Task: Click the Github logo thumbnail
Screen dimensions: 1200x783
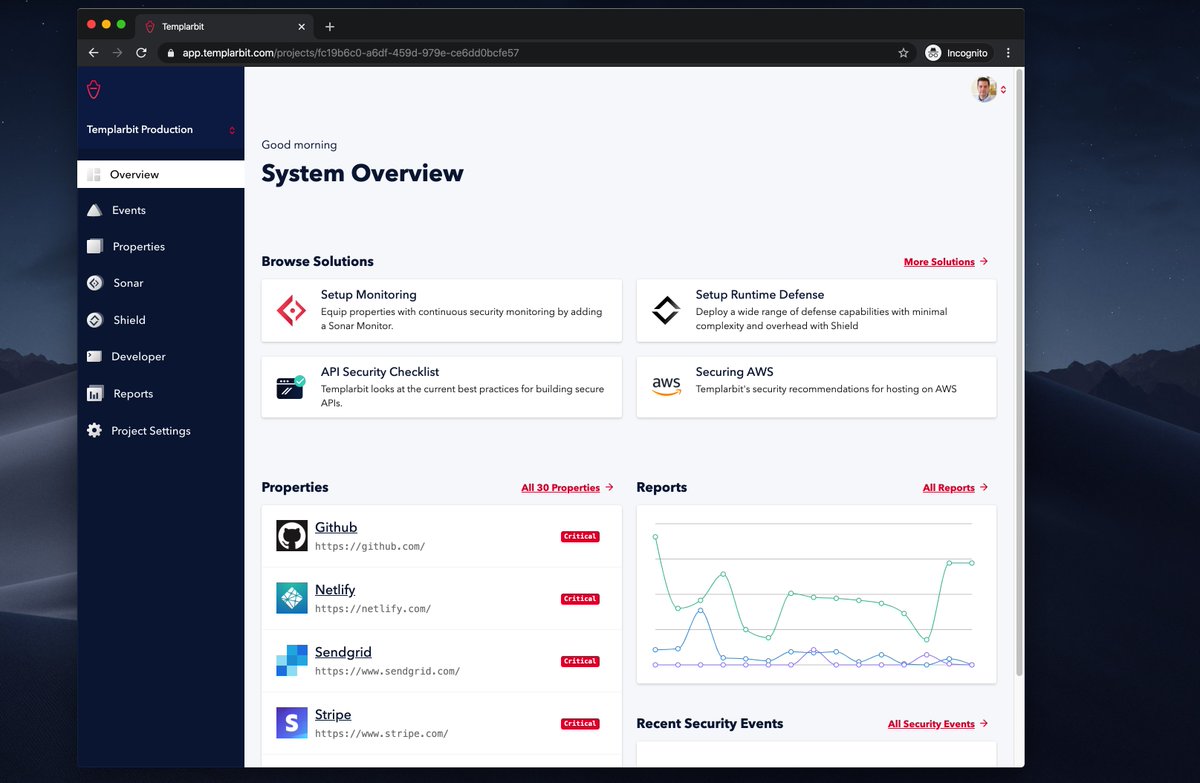Action: 292,536
